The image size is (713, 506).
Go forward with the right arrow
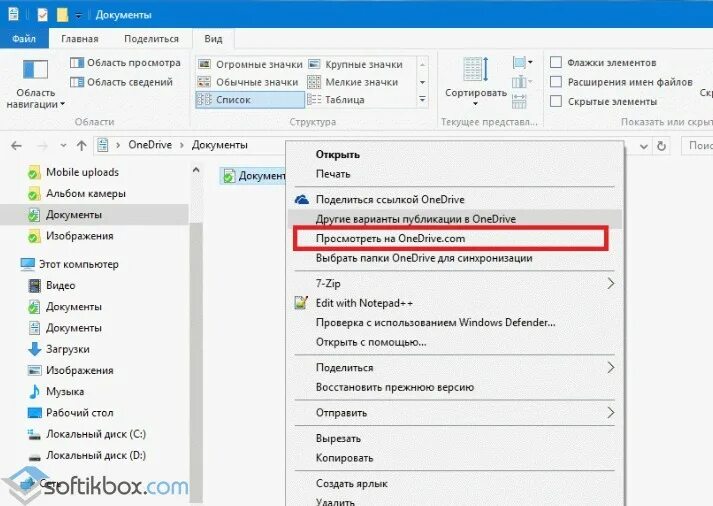click(x=42, y=145)
